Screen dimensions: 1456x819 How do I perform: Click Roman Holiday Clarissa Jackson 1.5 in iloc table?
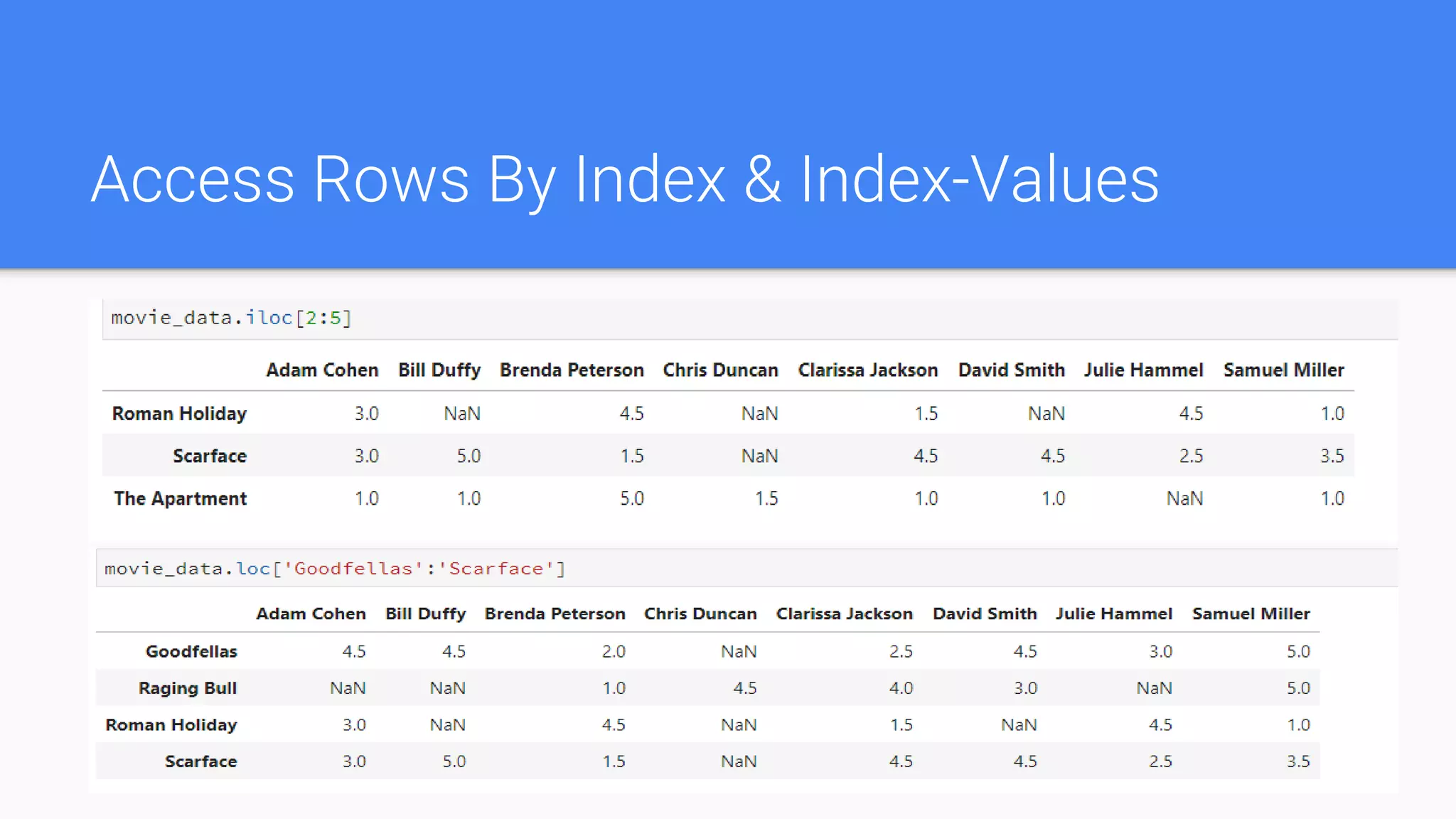pos(926,414)
